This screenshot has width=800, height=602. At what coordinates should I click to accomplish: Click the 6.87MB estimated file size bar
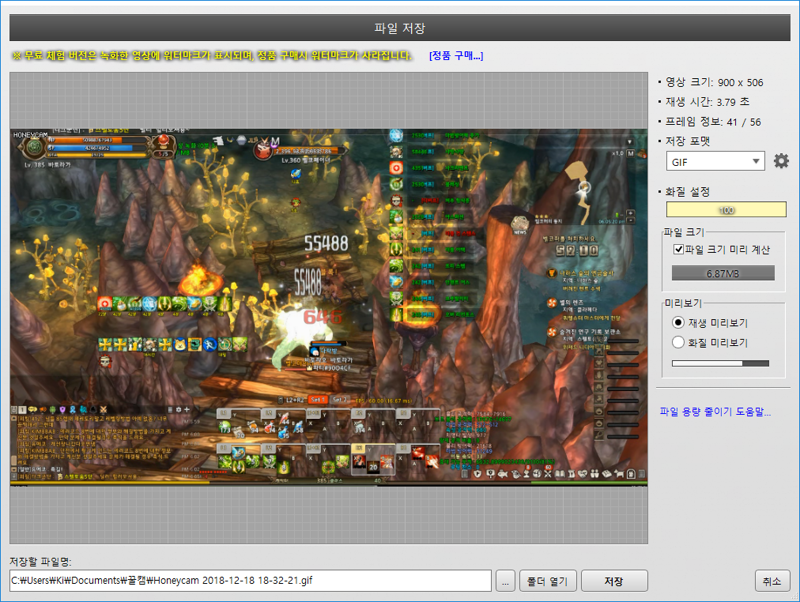click(723, 273)
